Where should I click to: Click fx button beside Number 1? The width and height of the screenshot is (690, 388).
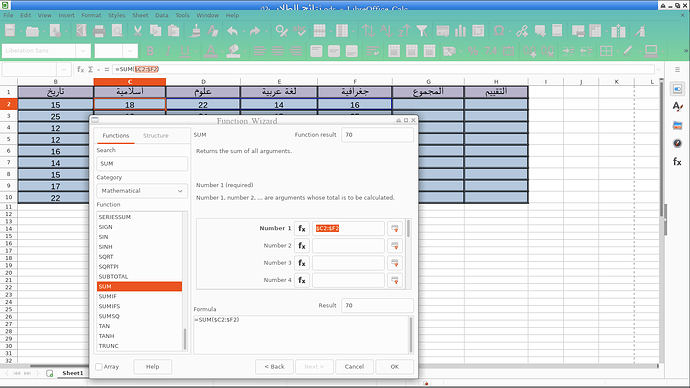[x=301, y=228]
